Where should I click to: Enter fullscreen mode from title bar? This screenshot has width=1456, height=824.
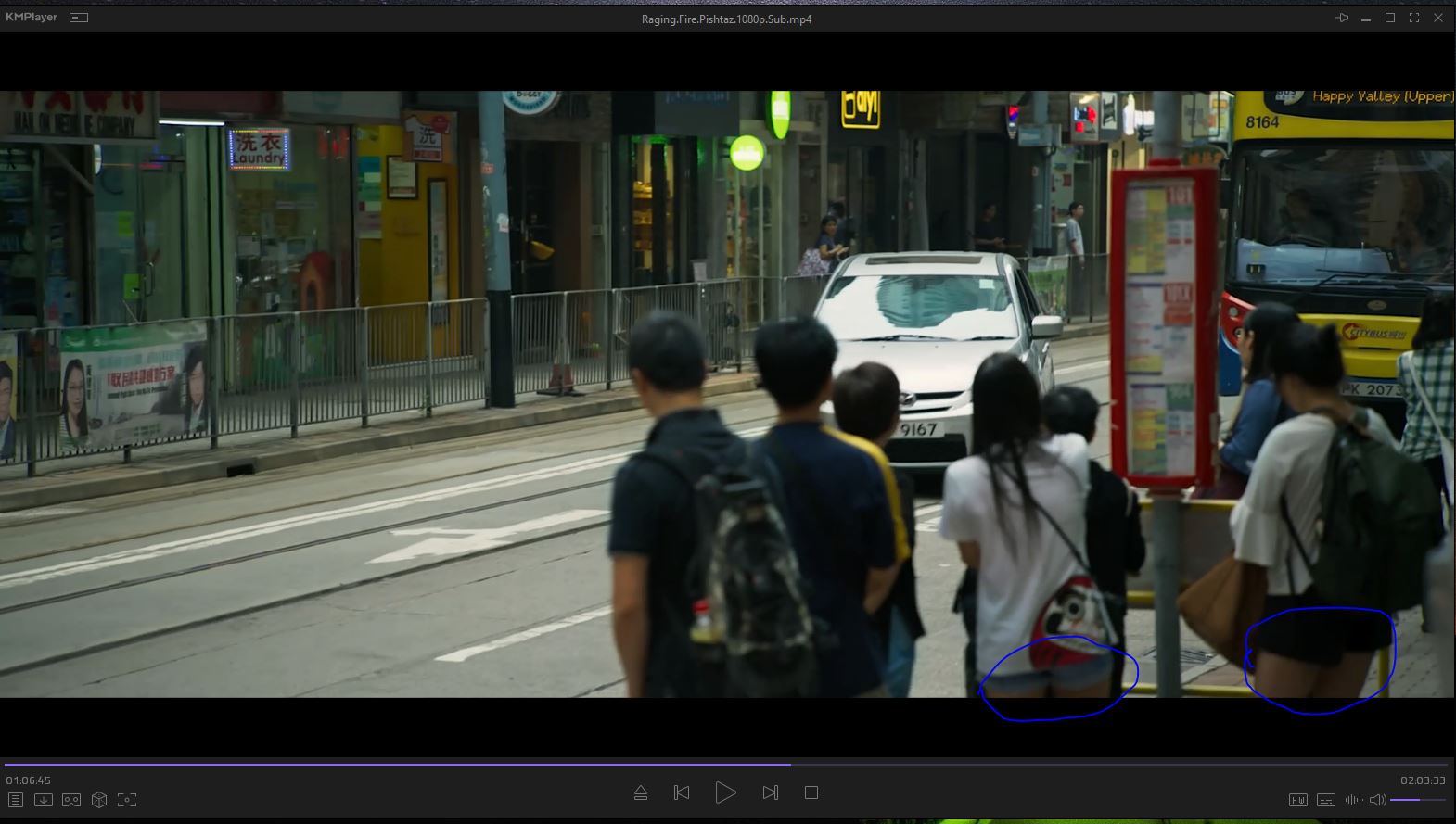tap(1414, 19)
